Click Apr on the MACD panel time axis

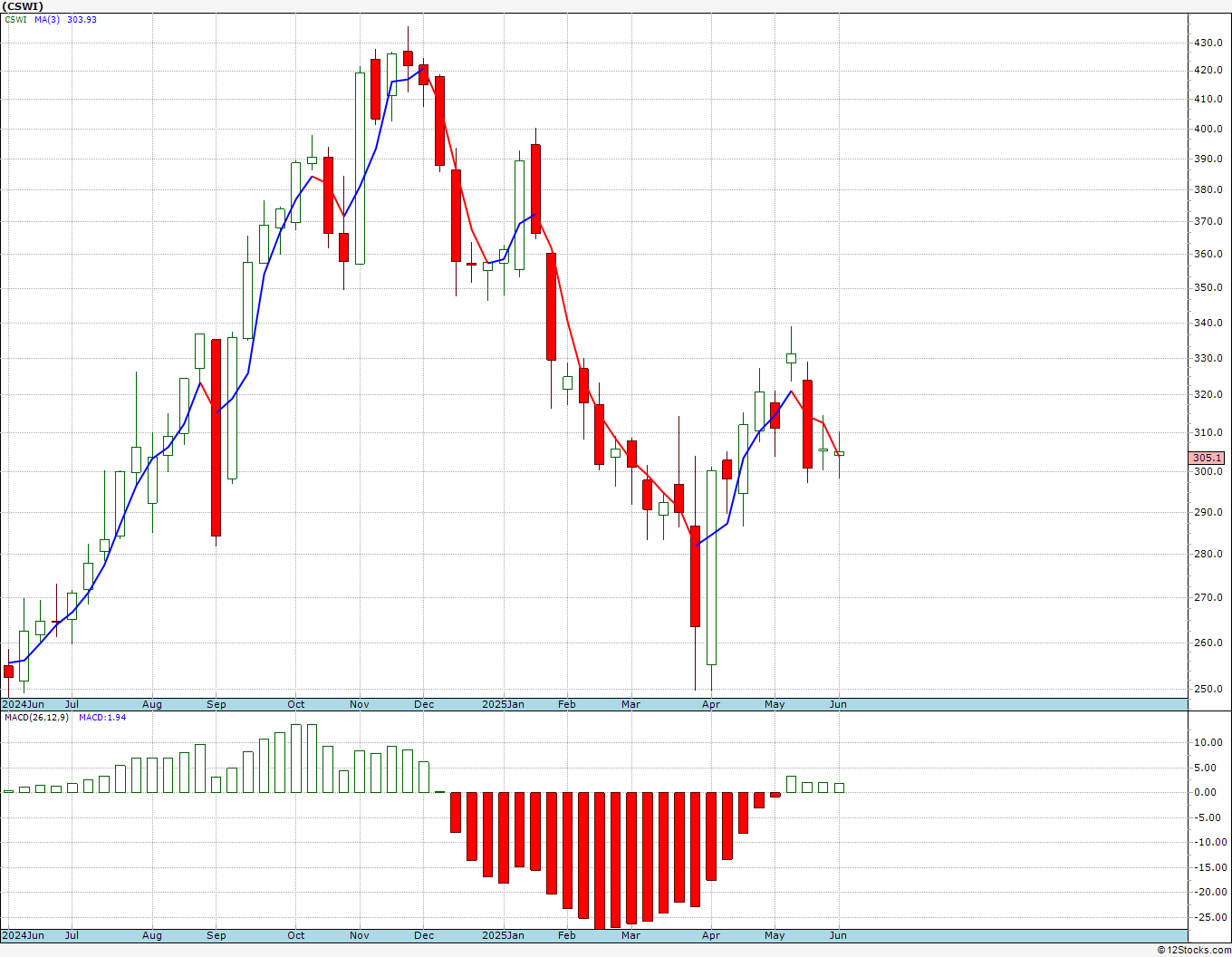click(711, 935)
